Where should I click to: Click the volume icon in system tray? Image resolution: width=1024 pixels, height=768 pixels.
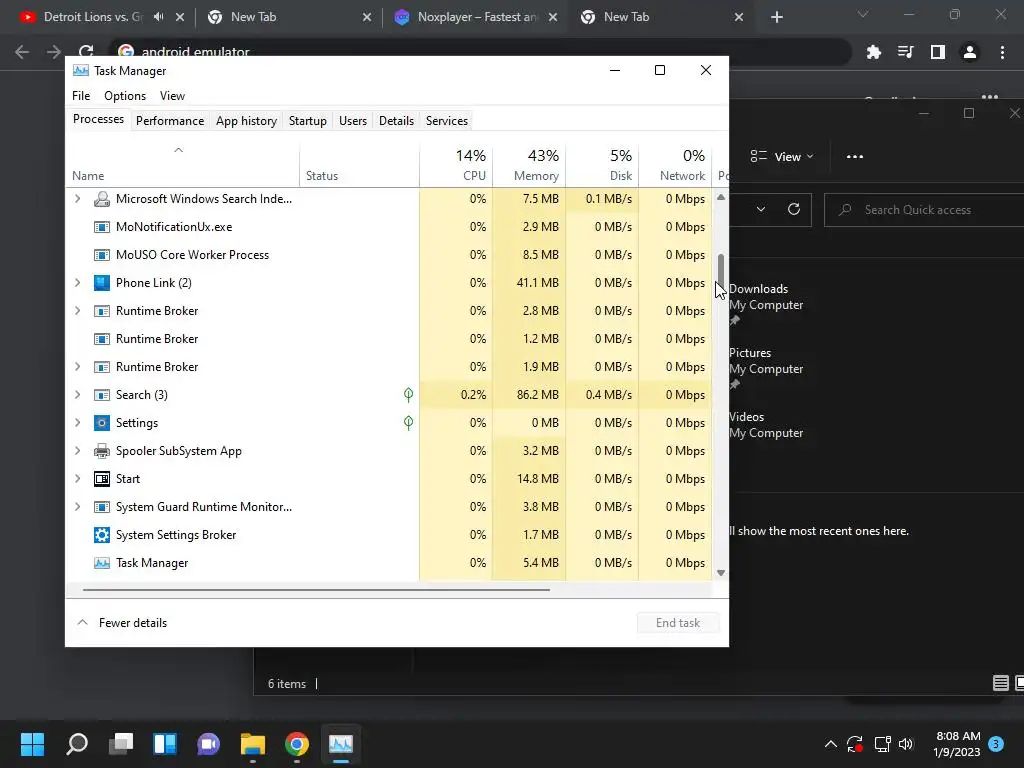tap(906, 744)
